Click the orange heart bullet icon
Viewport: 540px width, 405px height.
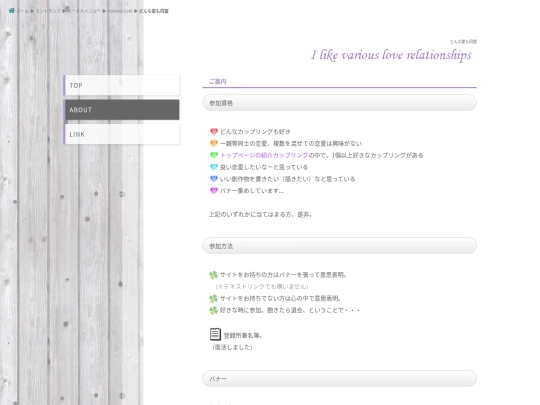[x=214, y=143]
